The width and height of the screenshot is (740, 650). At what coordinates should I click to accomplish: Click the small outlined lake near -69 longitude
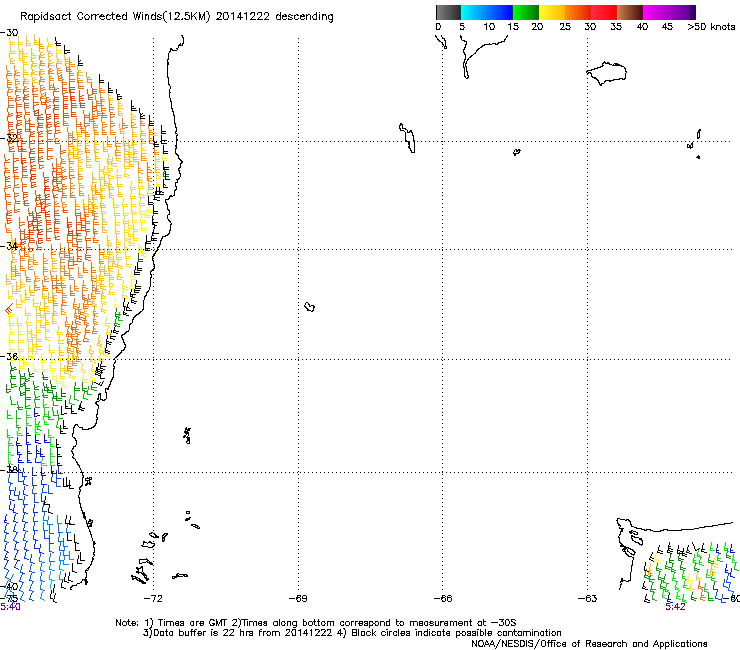(x=310, y=307)
